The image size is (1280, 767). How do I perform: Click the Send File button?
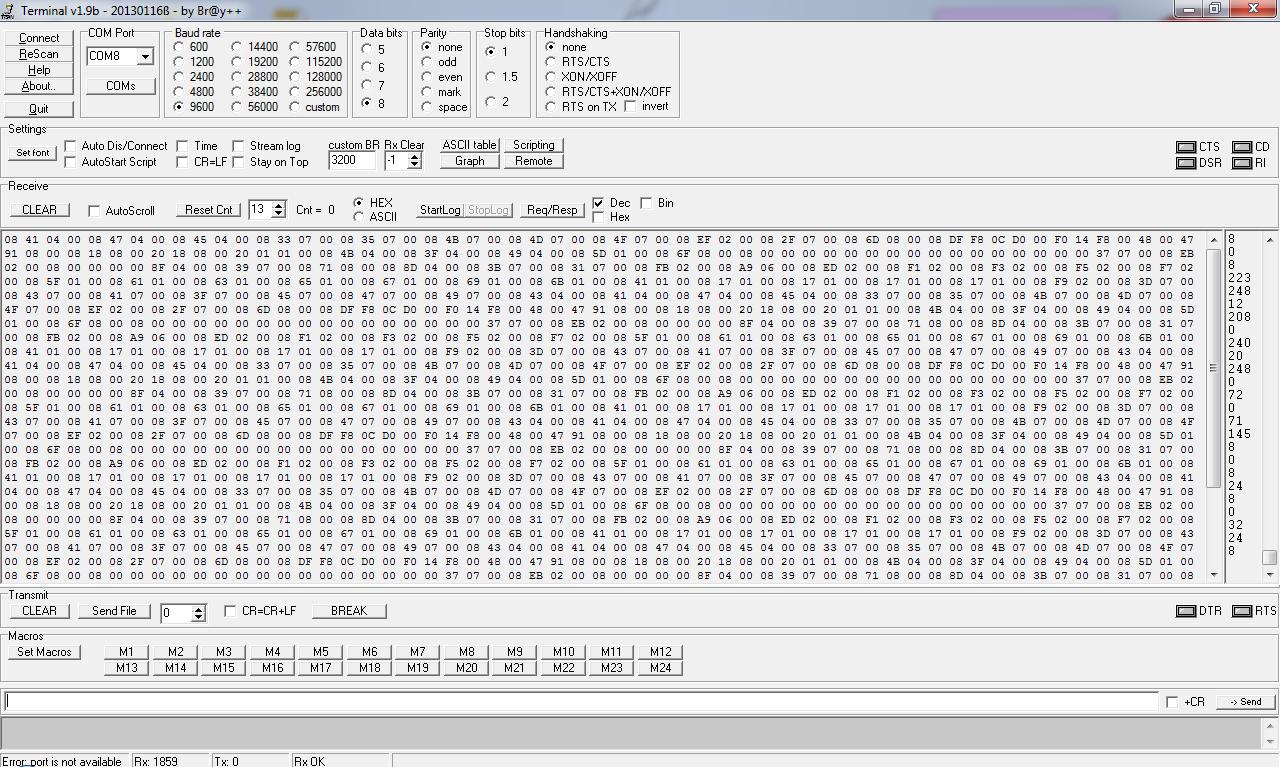click(114, 611)
